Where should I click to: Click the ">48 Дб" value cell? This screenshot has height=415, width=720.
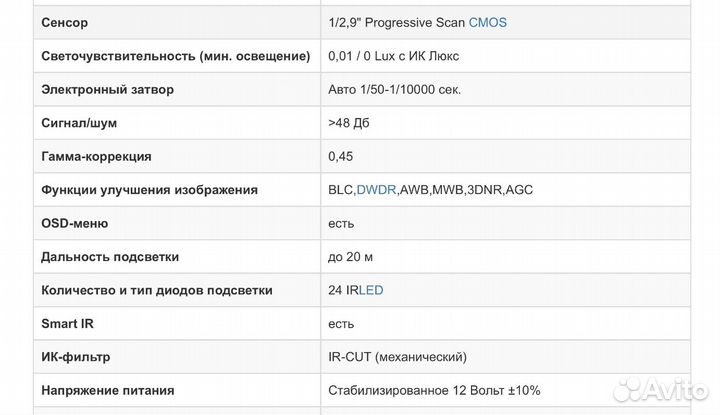355,123
